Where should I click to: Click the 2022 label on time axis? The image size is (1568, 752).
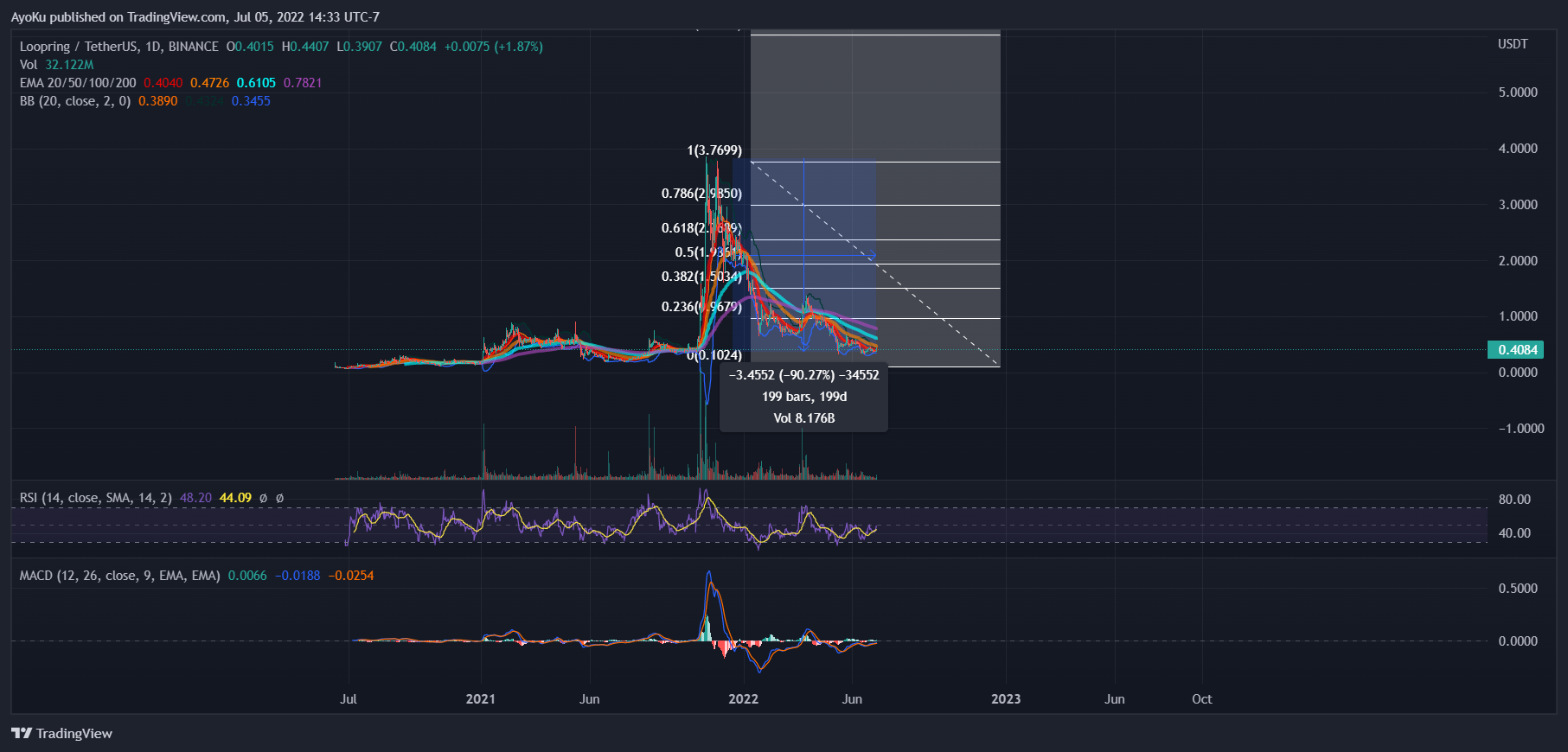coord(743,699)
